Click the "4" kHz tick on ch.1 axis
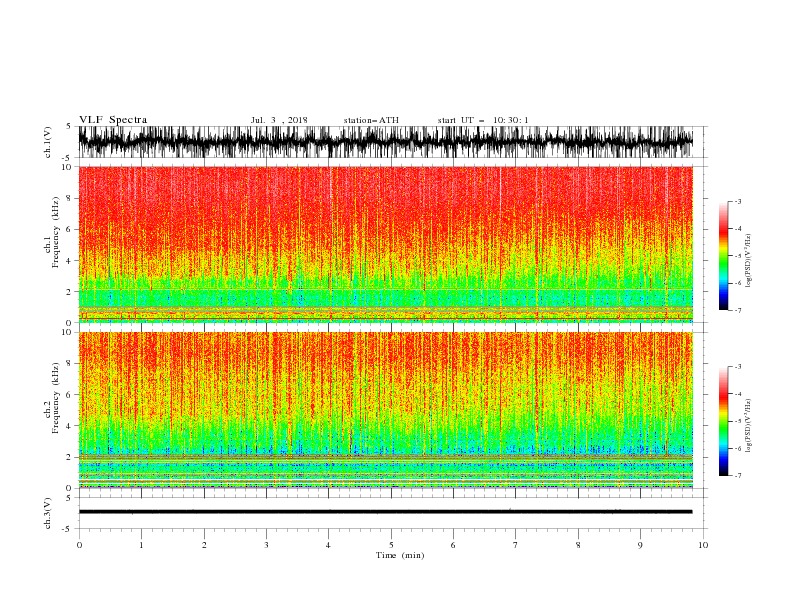 [69, 261]
